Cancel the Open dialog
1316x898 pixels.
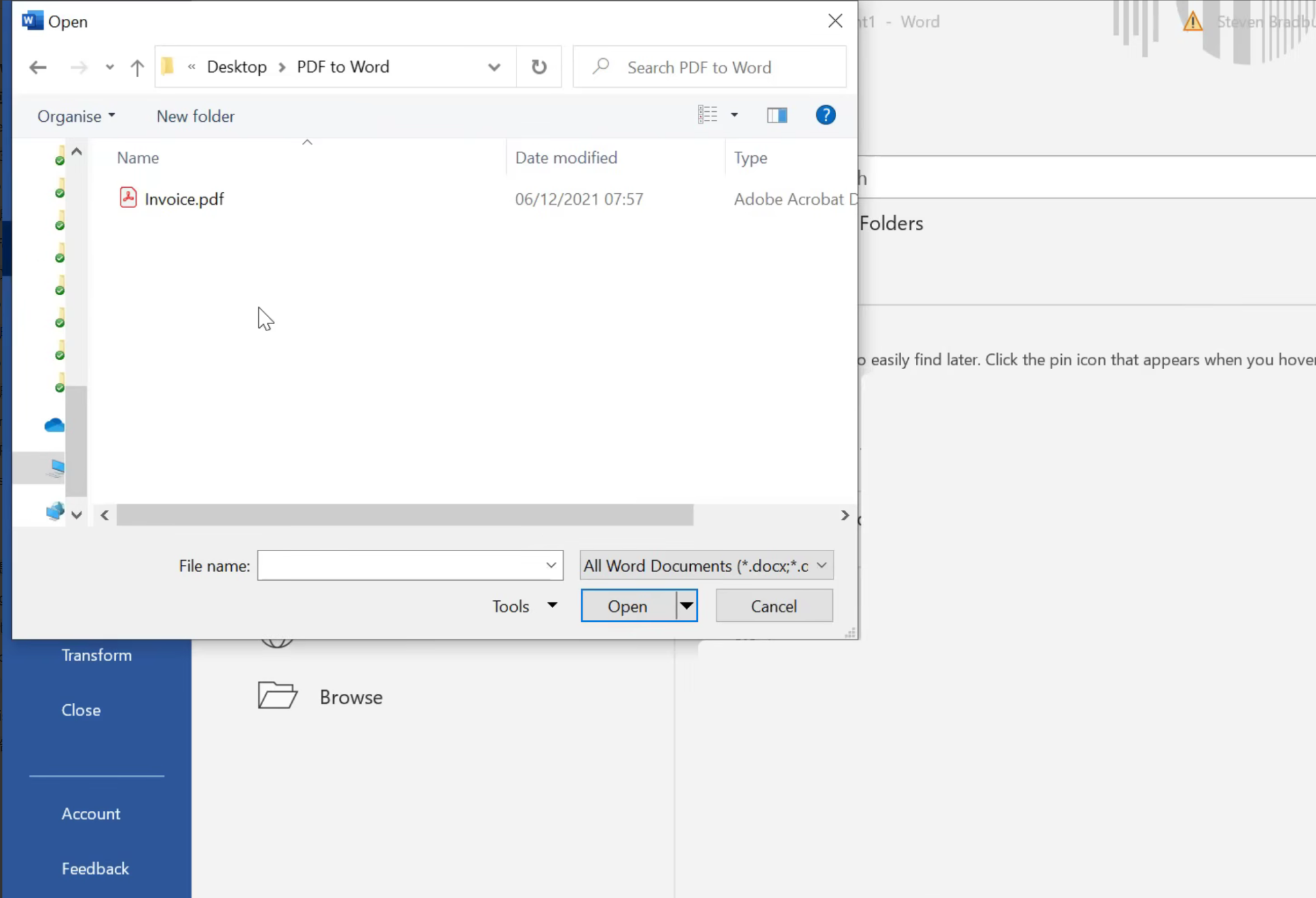[x=774, y=606]
